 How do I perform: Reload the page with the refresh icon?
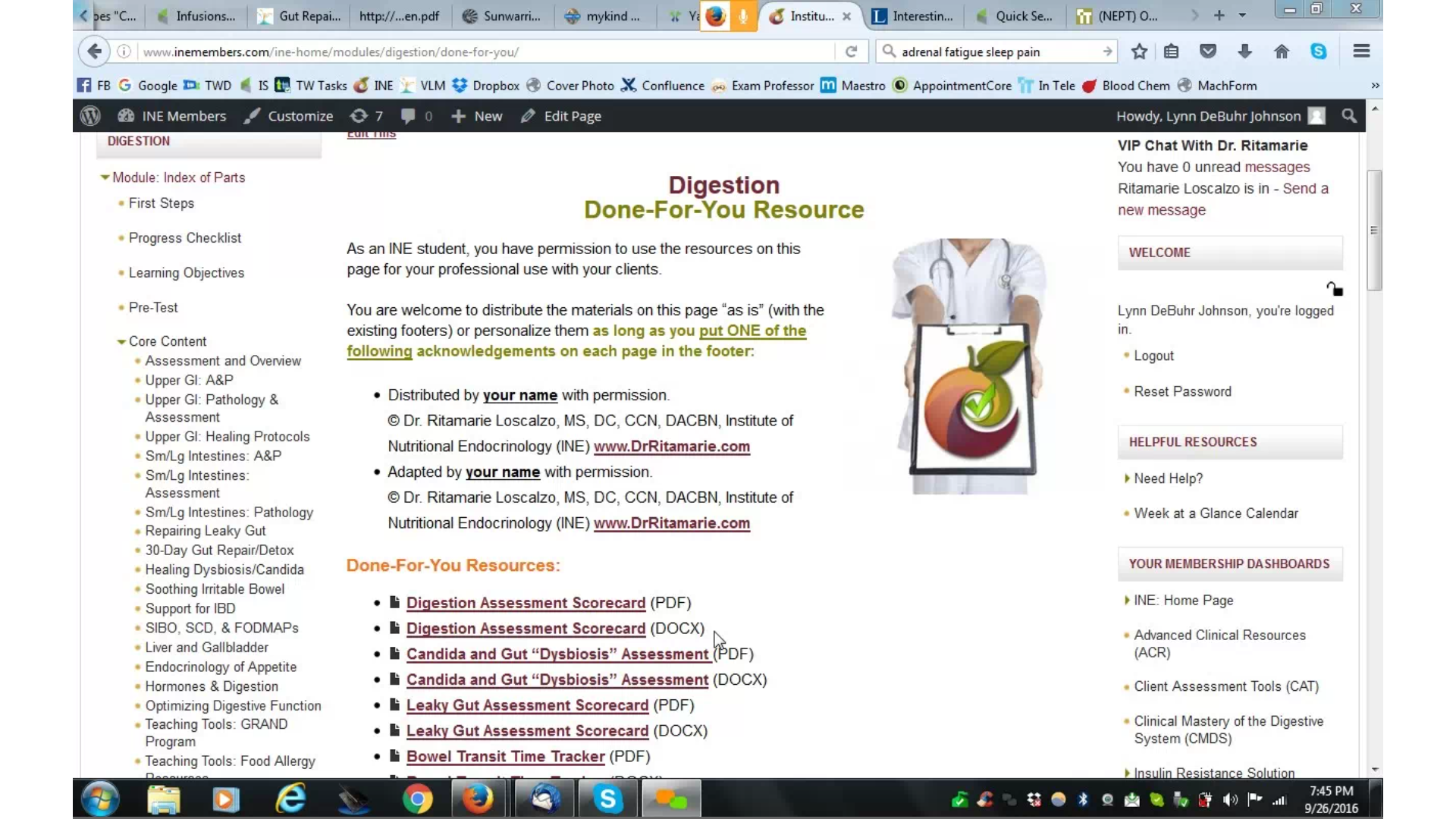coord(851,52)
